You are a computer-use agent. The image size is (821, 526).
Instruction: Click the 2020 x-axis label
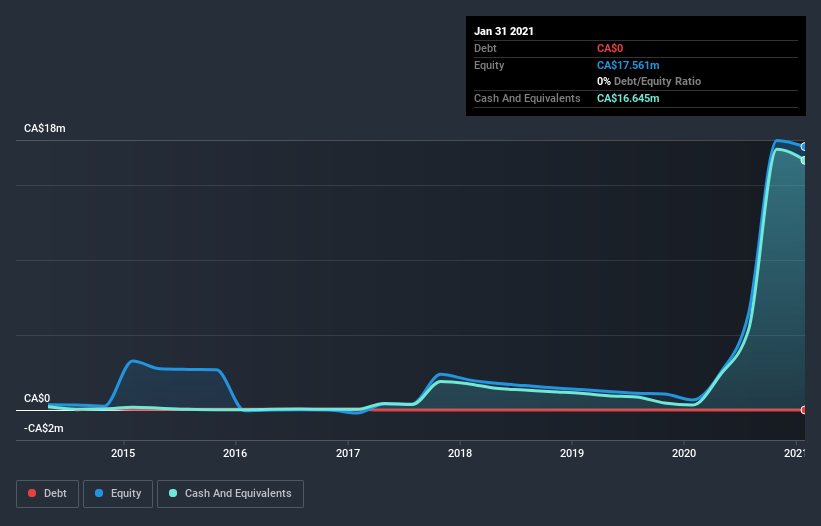click(x=684, y=453)
